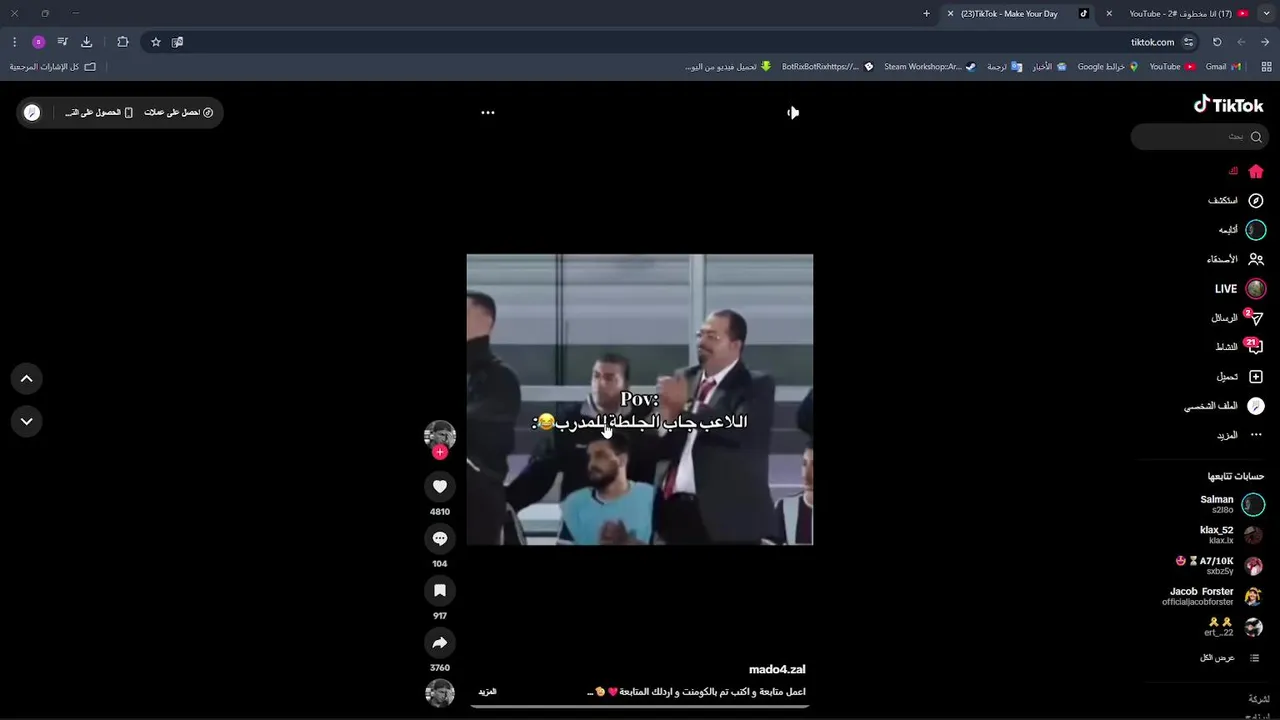Image resolution: width=1280 pixels, height=720 pixels.
Task: Expand the video caption with More
Action: pyautogui.click(x=487, y=692)
